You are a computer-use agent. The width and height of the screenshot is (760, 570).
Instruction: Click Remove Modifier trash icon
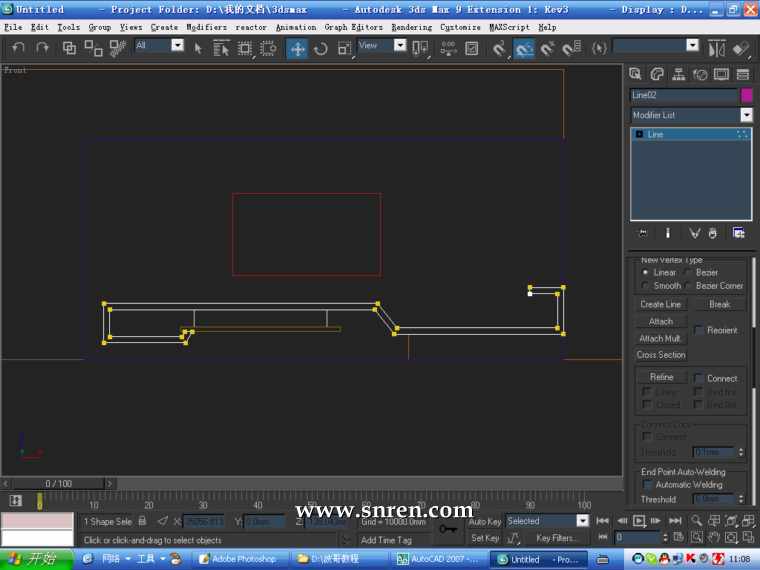(x=712, y=233)
